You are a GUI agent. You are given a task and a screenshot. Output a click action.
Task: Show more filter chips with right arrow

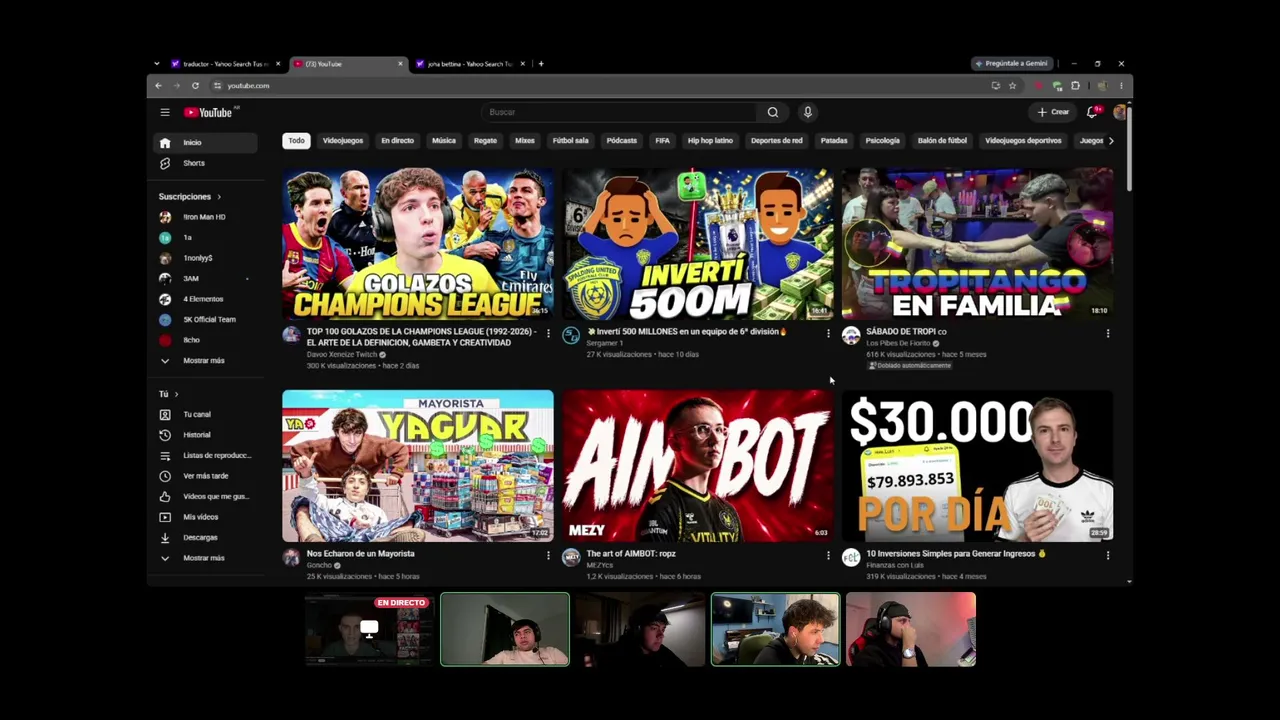(x=1110, y=141)
